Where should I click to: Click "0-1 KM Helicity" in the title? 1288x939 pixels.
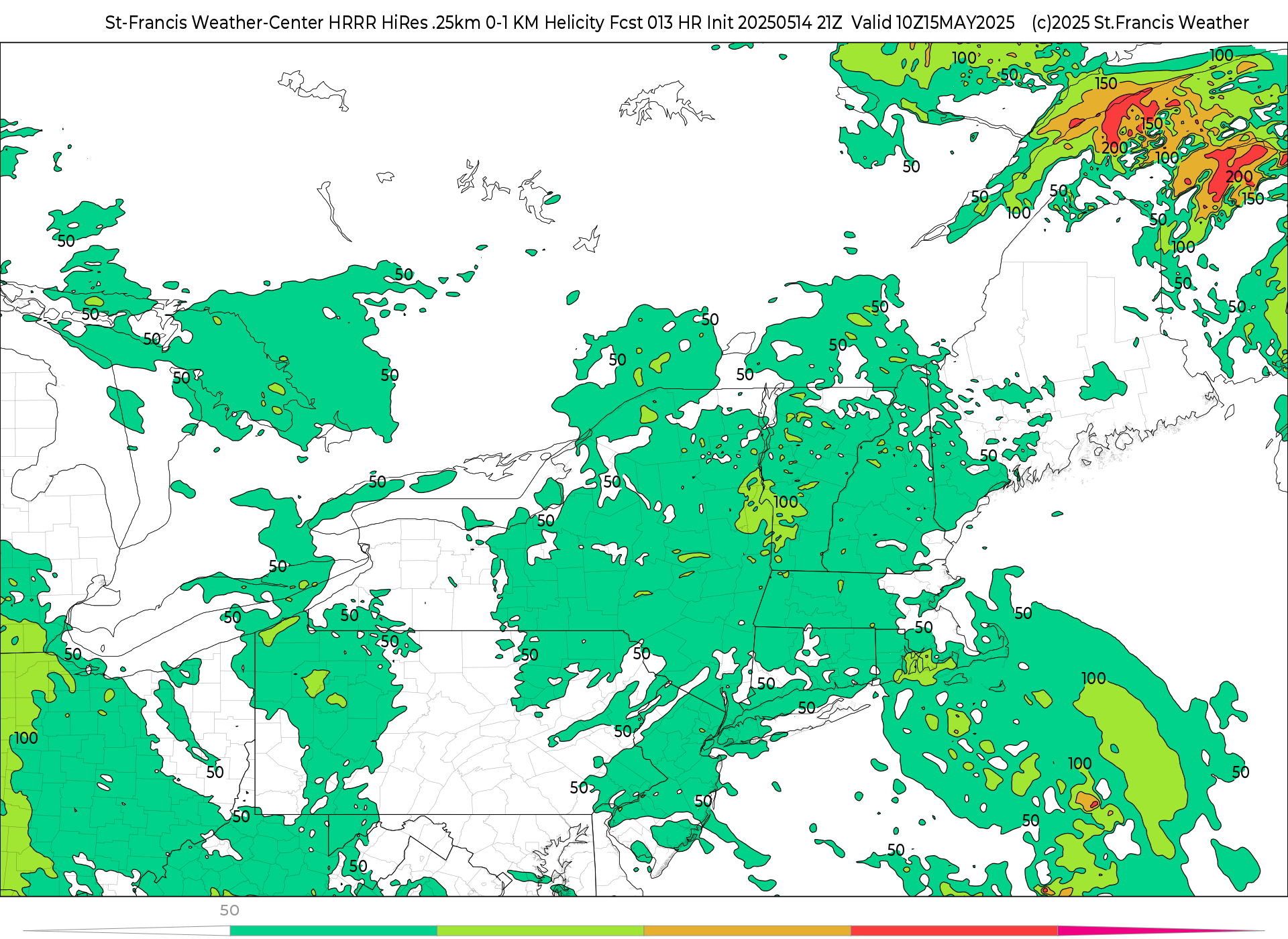click(x=545, y=23)
